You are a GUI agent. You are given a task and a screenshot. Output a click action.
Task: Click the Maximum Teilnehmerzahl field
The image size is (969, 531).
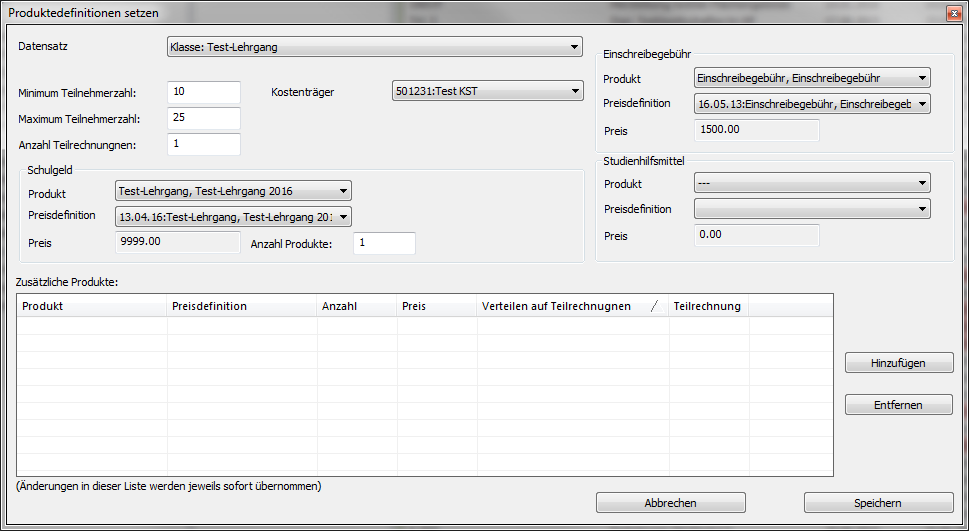[x=204, y=119]
